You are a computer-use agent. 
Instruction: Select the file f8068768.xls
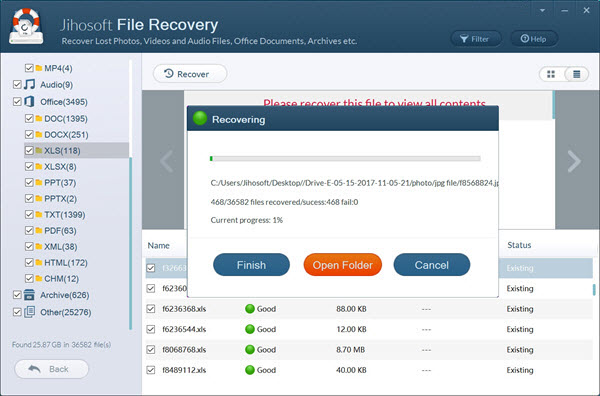coord(184,350)
